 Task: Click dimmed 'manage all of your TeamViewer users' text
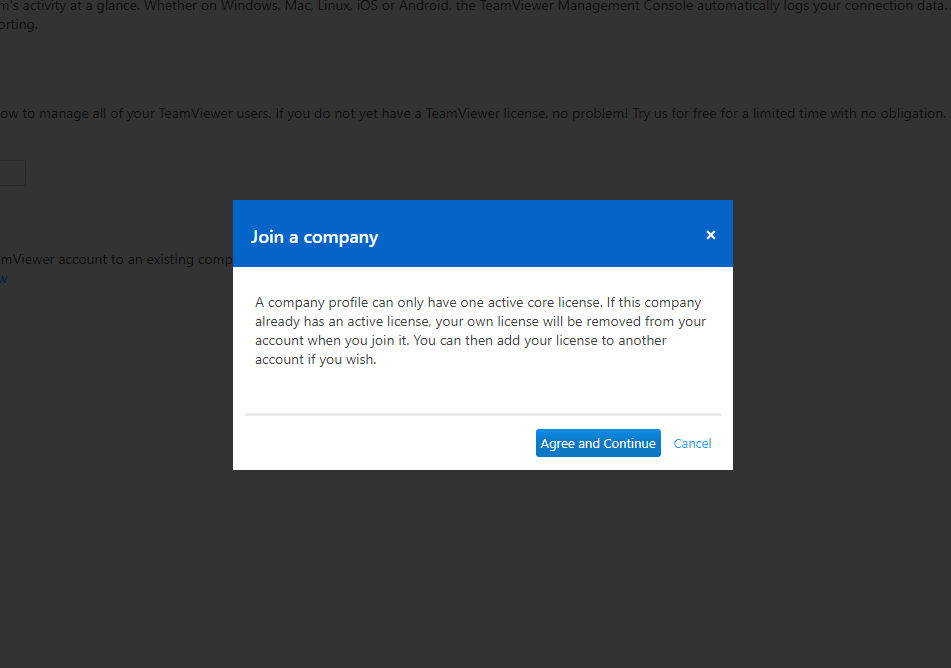click(155, 113)
